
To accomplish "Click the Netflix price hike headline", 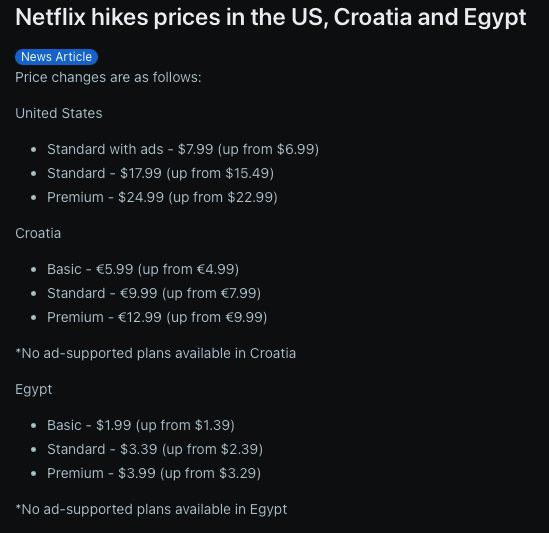I will (271, 18).
